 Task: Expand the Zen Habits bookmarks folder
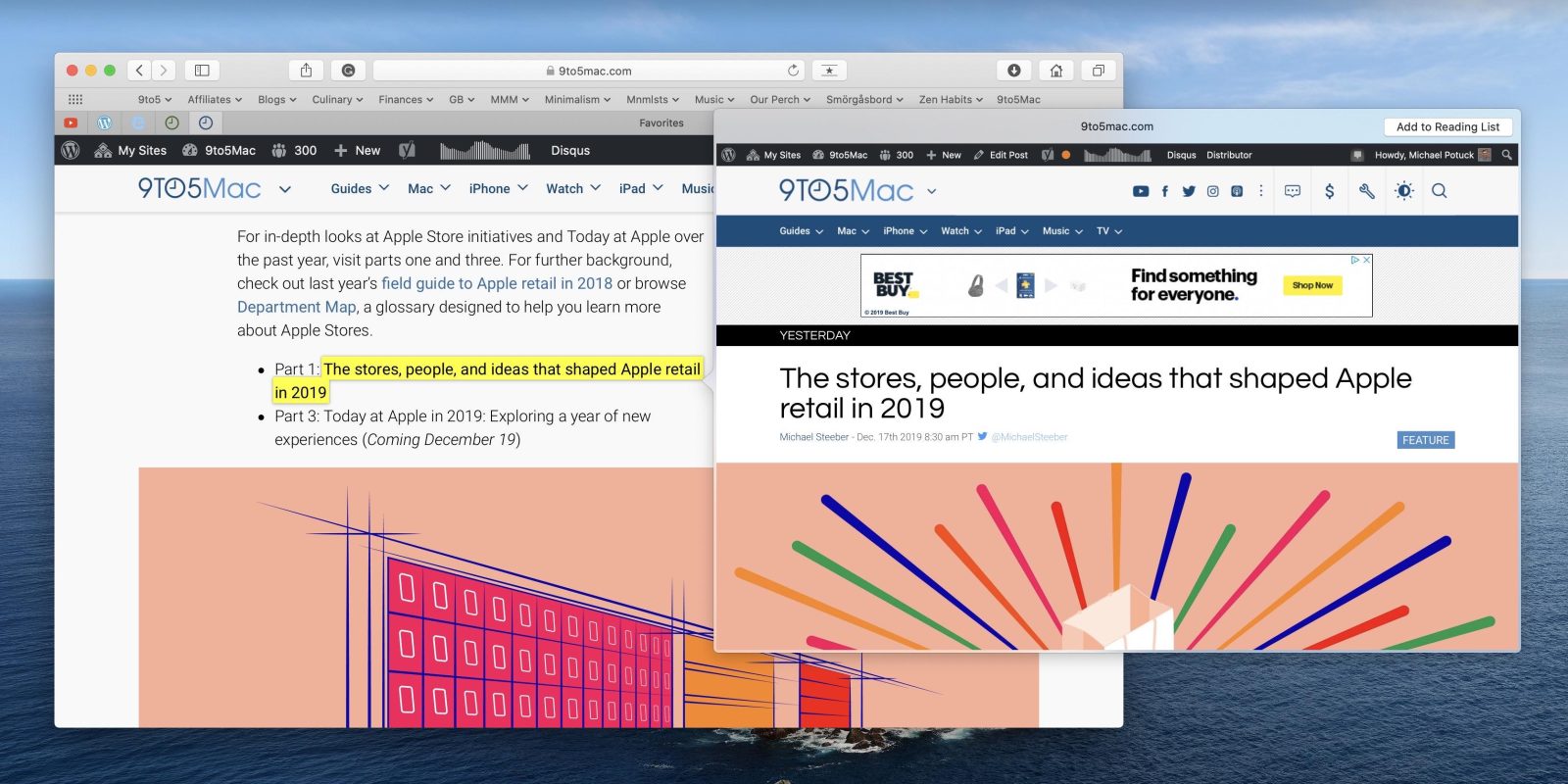click(950, 99)
